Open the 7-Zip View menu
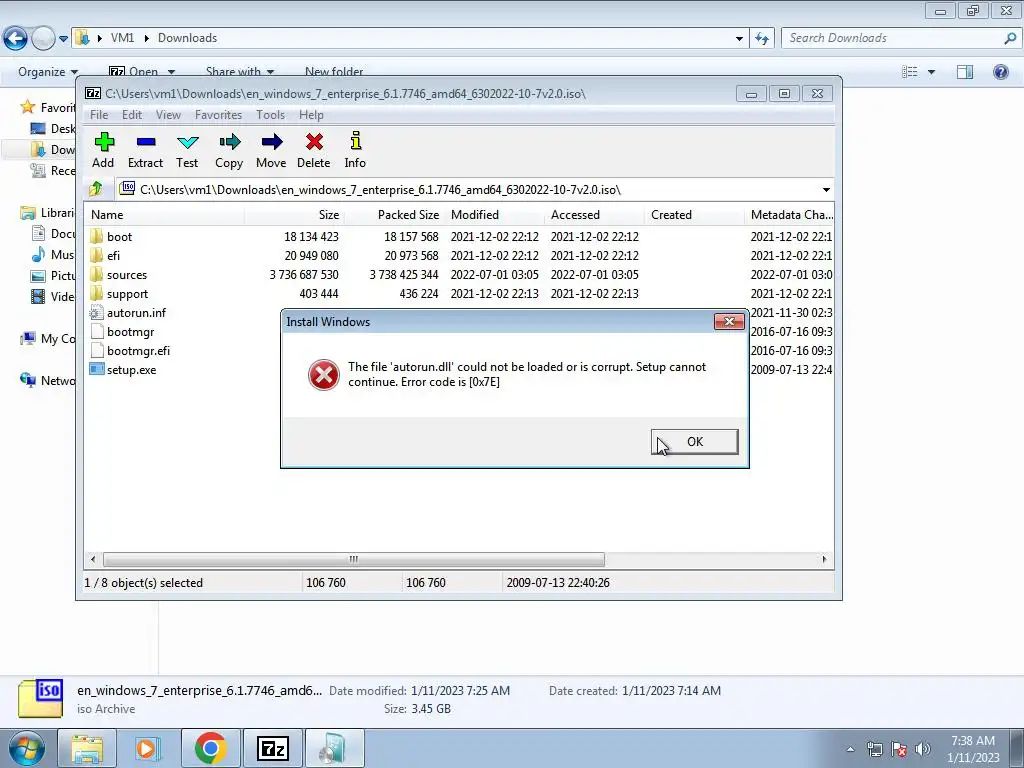 [168, 115]
